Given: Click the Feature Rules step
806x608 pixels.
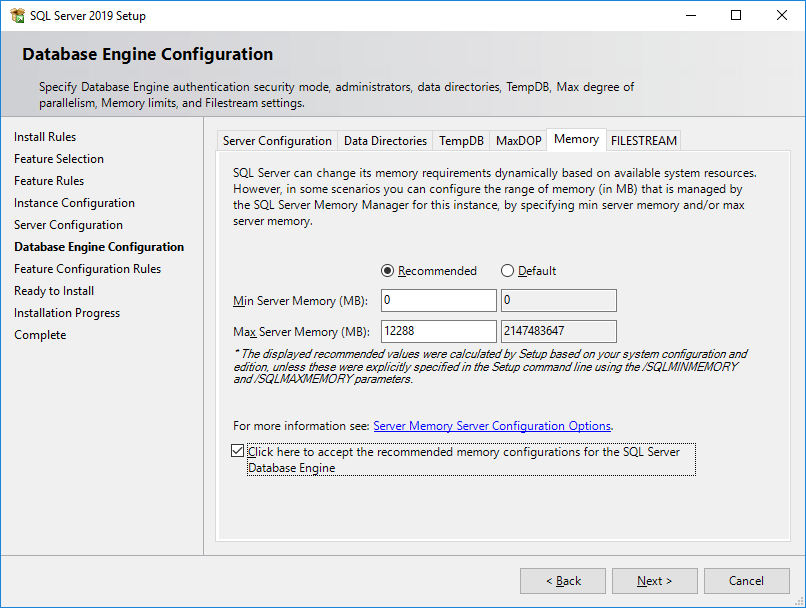Looking at the screenshot, I should (49, 181).
